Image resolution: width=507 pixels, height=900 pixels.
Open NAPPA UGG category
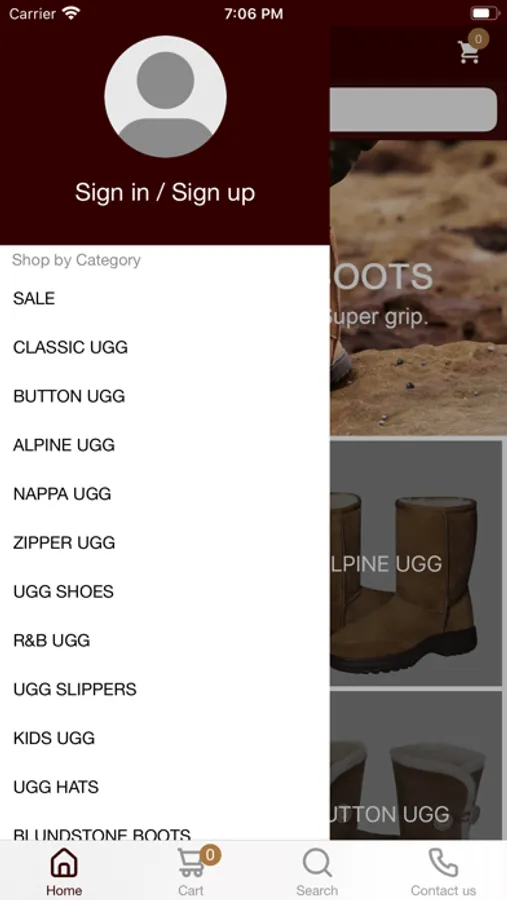(165, 494)
